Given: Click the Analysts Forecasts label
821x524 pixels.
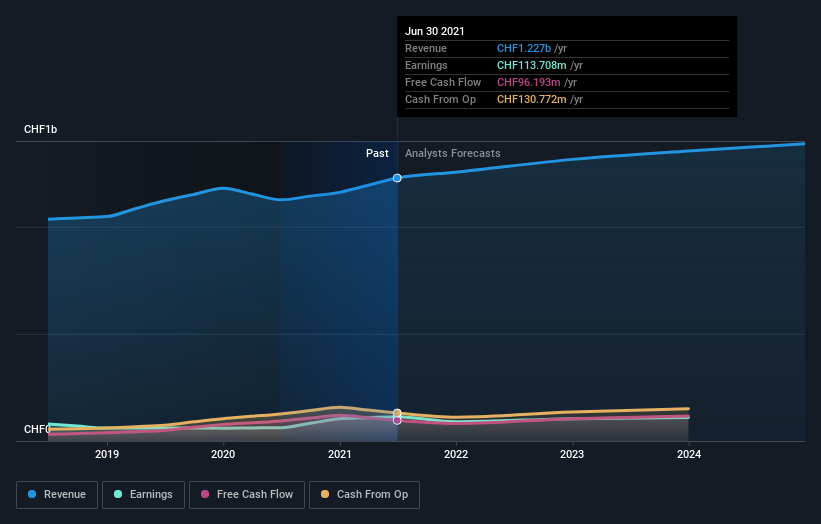Looking at the screenshot, I should click(452, 153).
